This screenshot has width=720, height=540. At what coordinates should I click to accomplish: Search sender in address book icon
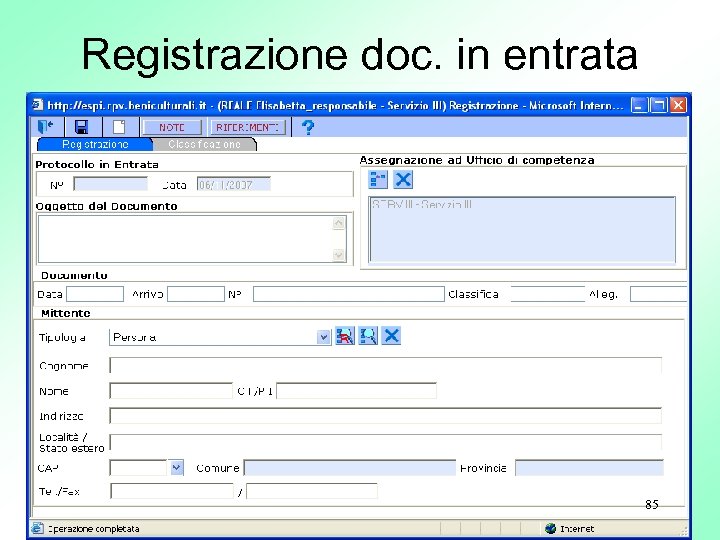(x=345, y=336)
